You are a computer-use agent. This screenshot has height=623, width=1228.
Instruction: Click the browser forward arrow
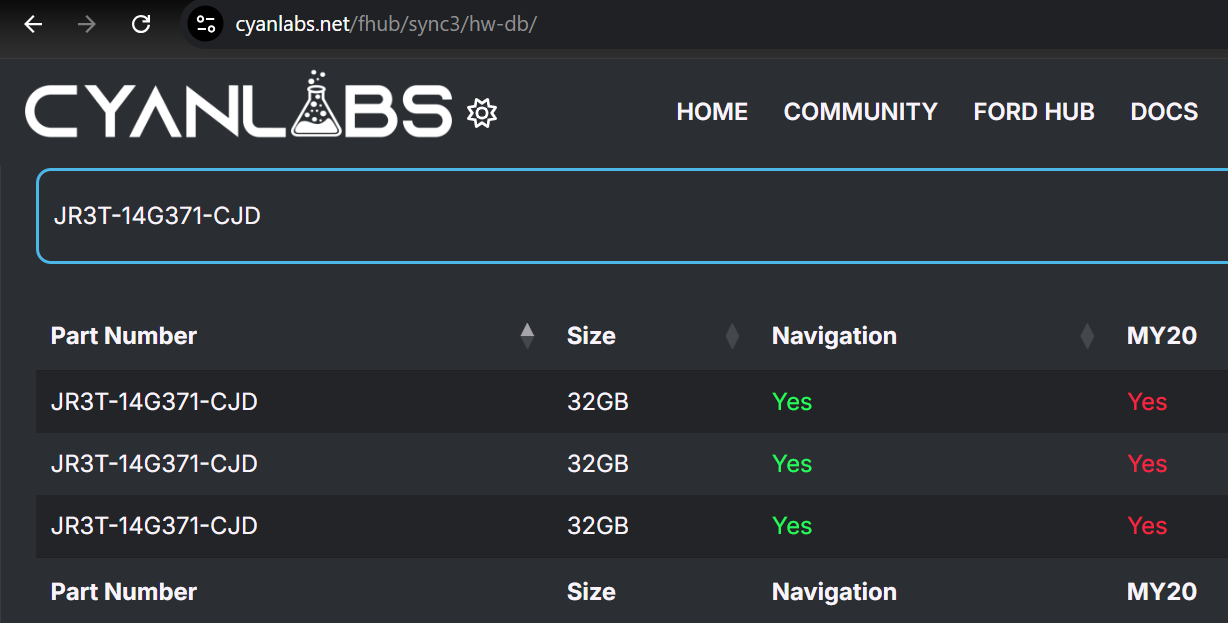87,24
